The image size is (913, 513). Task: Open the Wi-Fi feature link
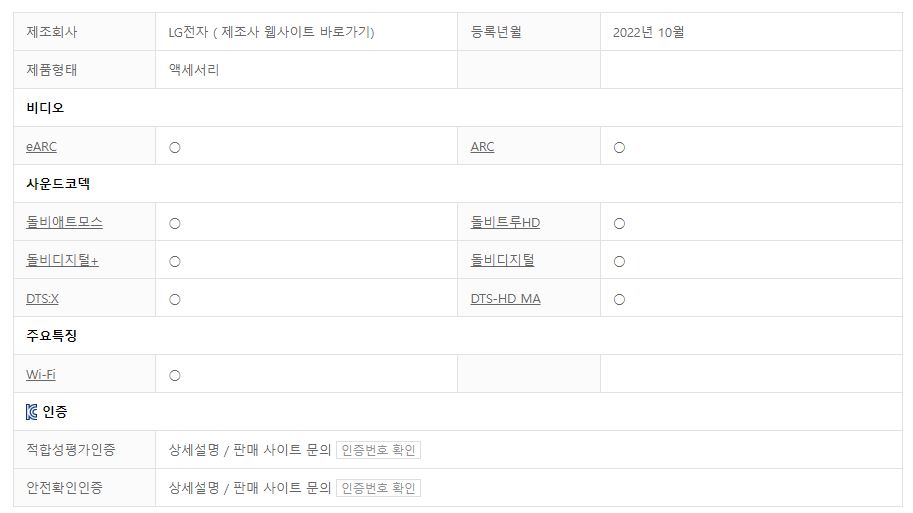(x=41, y=375)
